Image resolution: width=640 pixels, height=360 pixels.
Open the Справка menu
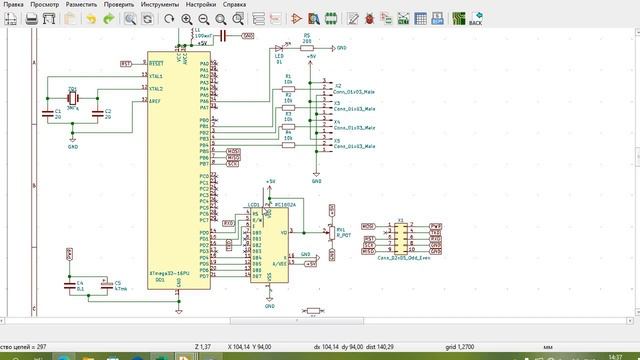tap(234, 4)
